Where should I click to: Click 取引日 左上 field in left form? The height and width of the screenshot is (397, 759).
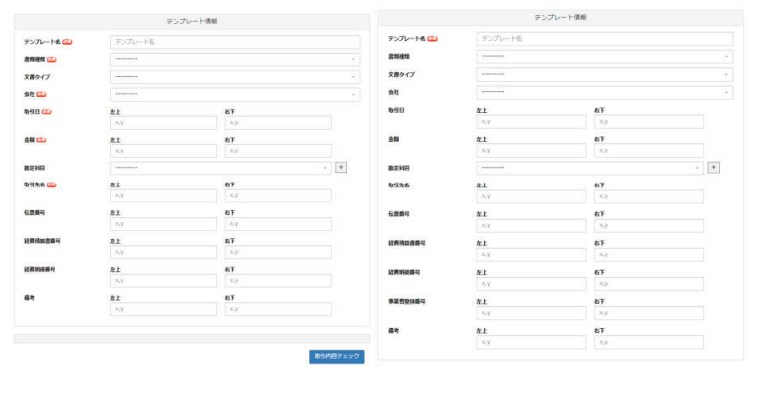pyautogui.click(x=164, y=123)
